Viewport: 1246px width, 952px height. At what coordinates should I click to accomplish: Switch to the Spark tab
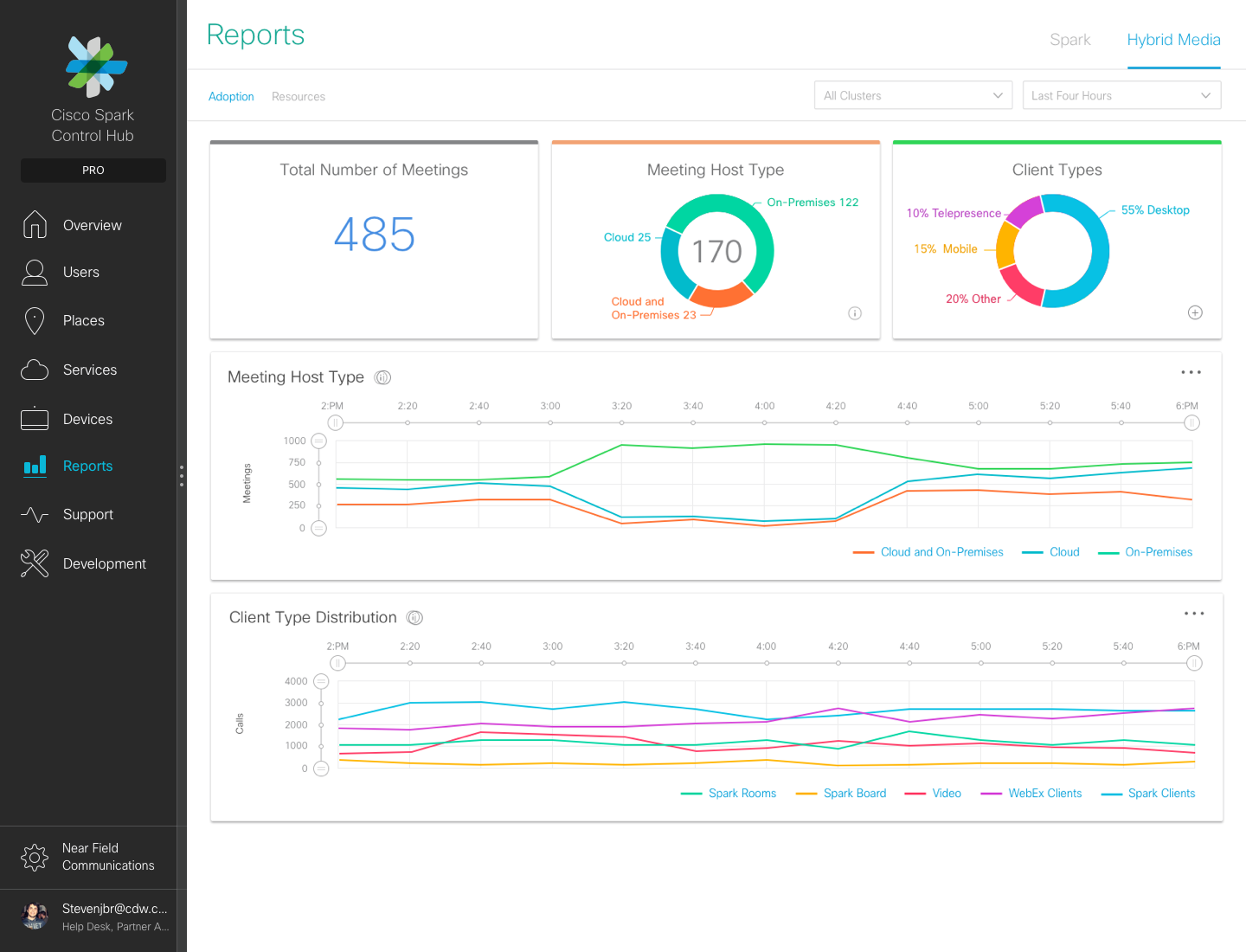tap(1069, 40)
